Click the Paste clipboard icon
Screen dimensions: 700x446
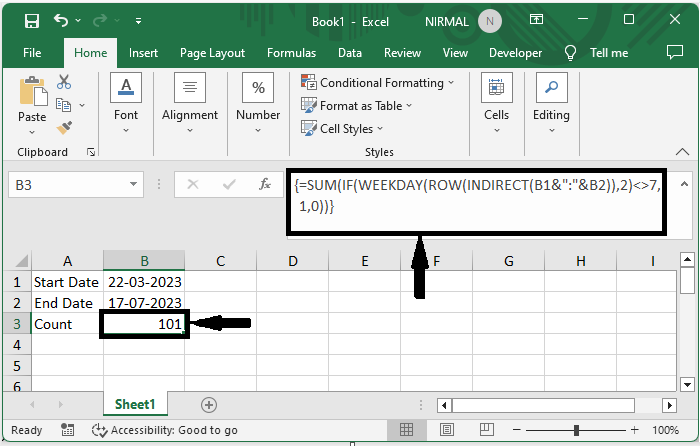pos(33,92)
